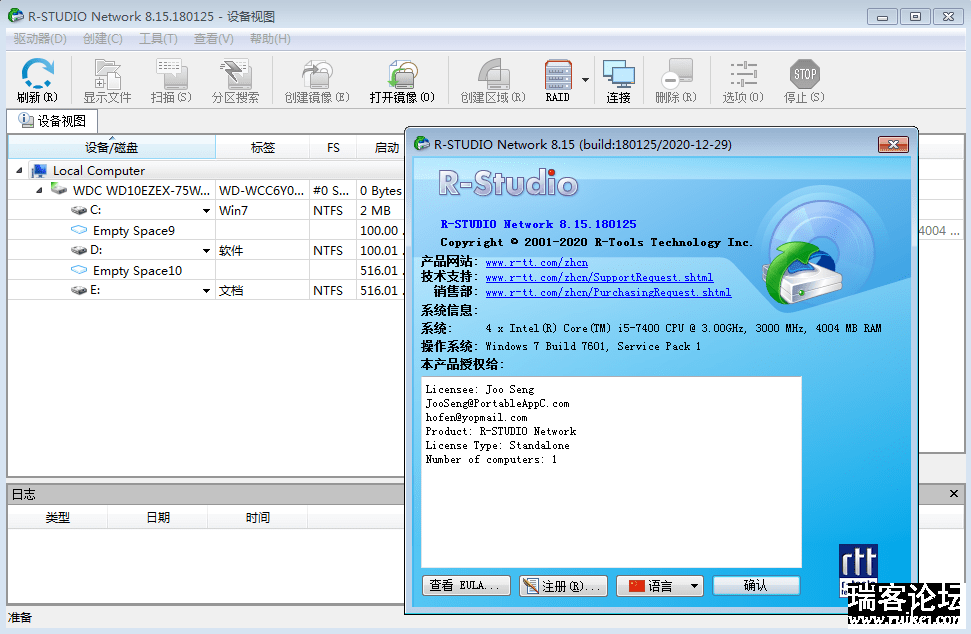
Task: Click the Partition Search (分区搜索) icon
Action: [235, 74]
